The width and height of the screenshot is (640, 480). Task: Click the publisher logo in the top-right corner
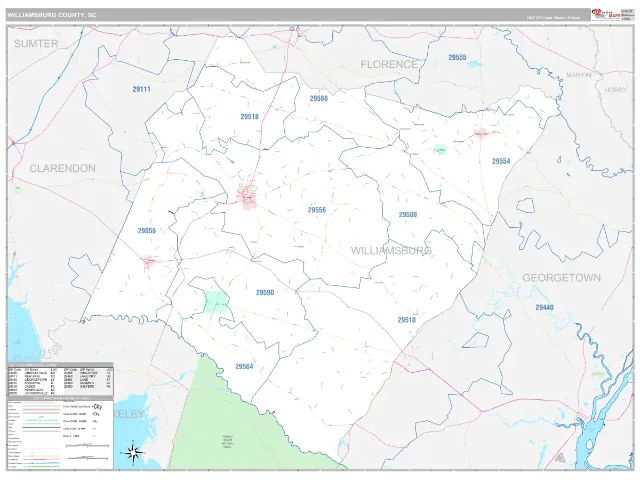click(606, 15)
